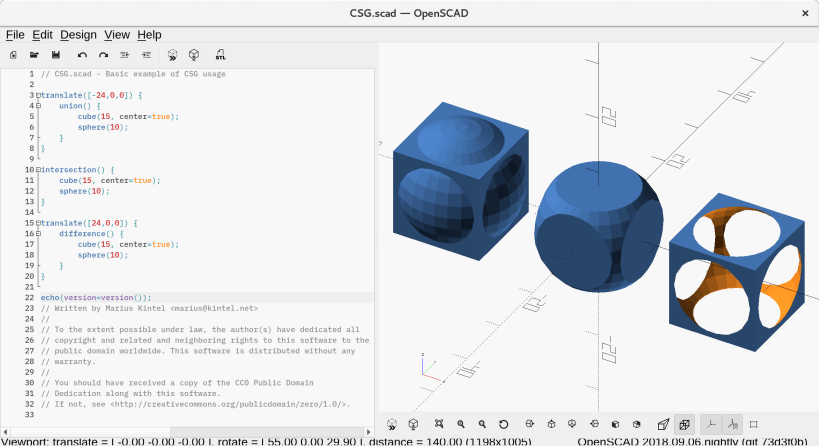Click the 'intersection() {' code line
Image resolution: width=819 pixels, height=446 pixels.
(x=77, y=170)
